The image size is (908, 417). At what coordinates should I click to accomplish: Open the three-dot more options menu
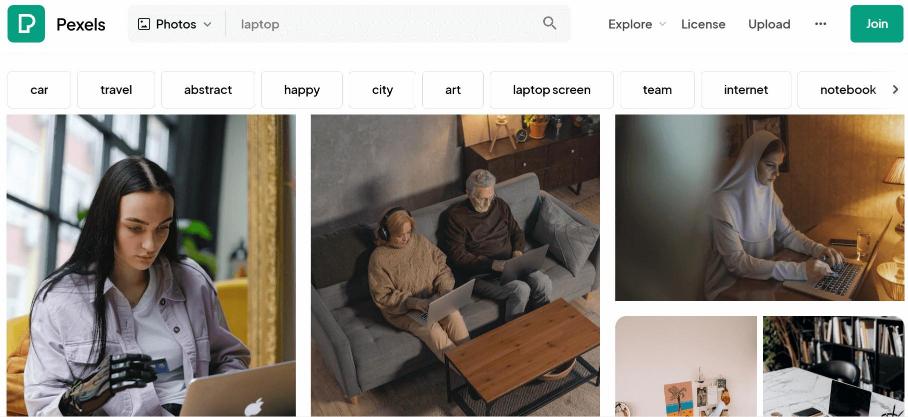[x=821, y=24]
